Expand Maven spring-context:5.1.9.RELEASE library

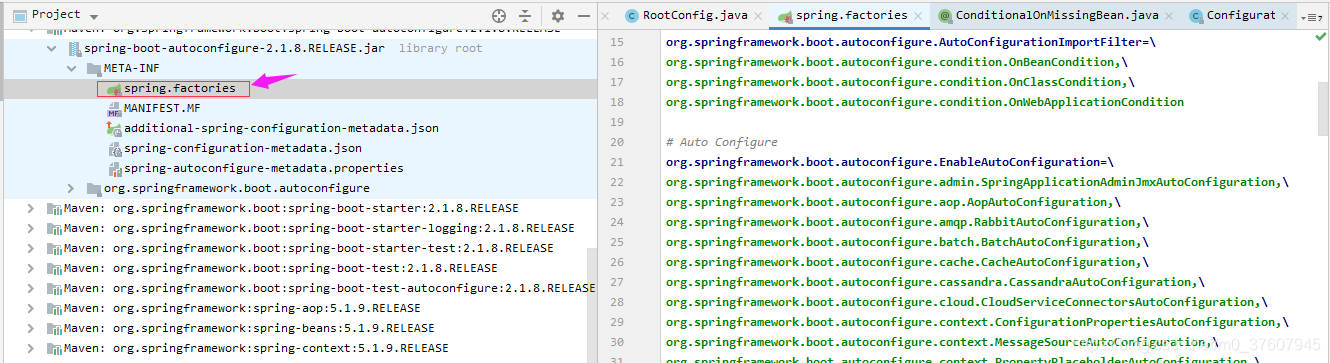point(31,348)
